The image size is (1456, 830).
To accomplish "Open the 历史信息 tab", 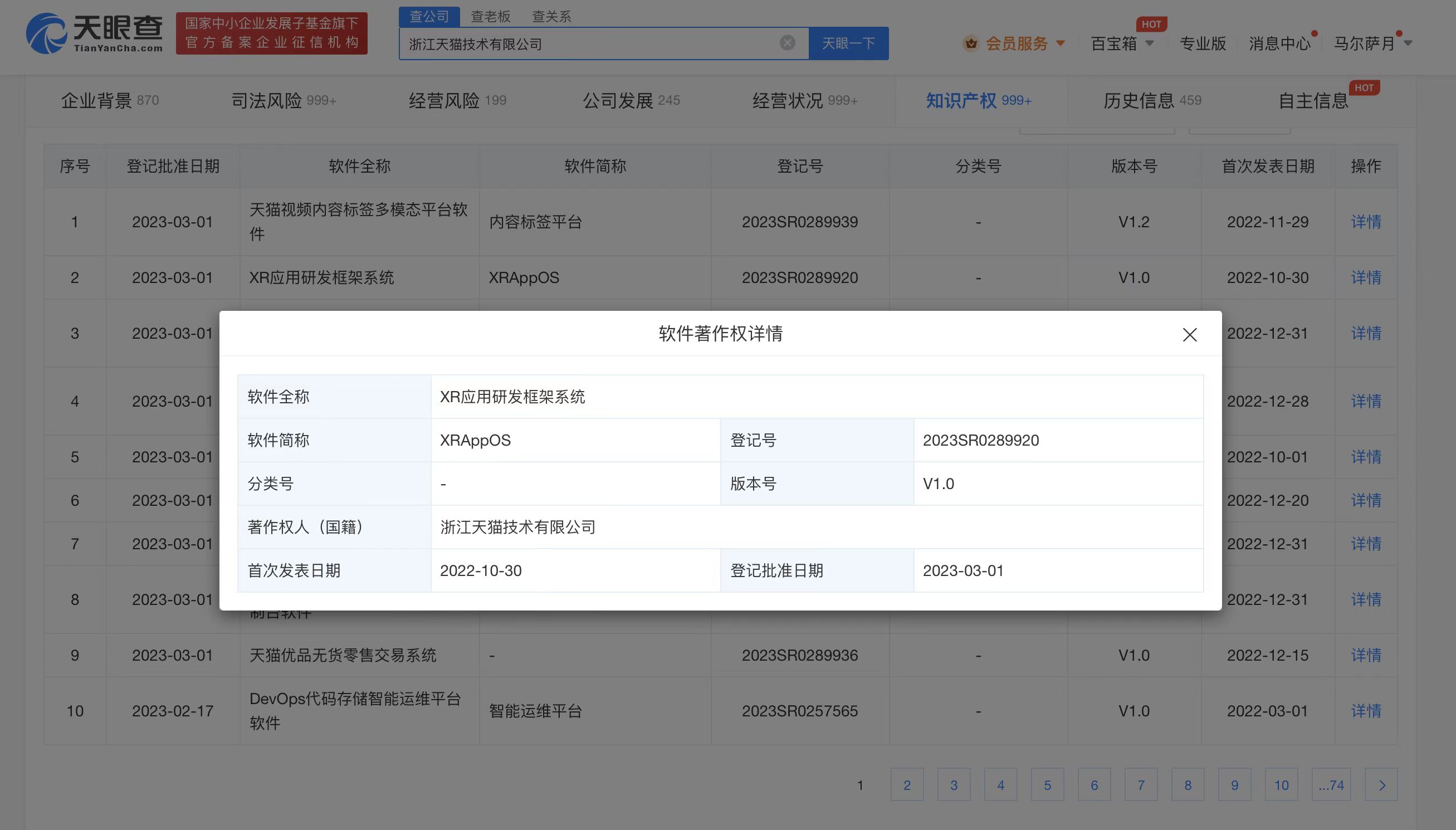I will [x=1152, y=101].
